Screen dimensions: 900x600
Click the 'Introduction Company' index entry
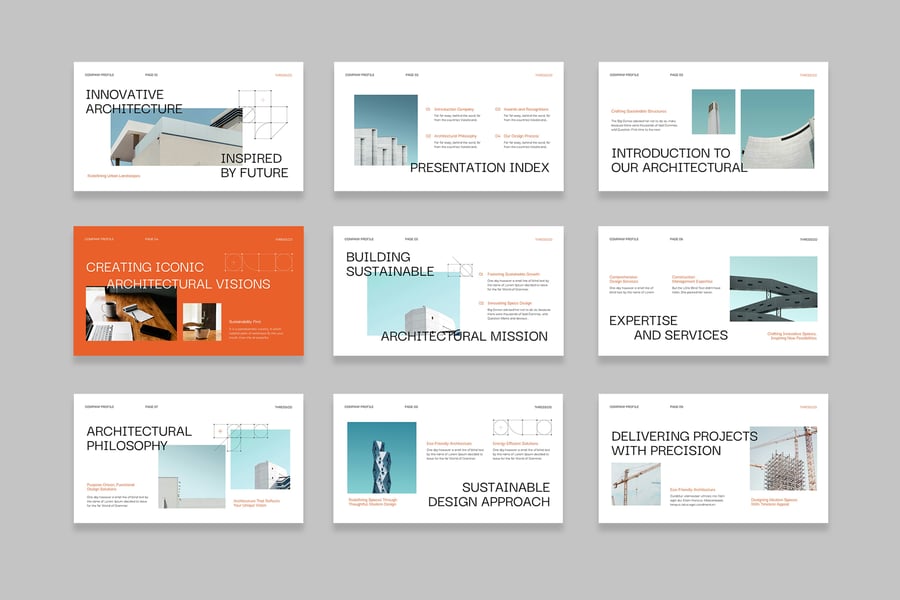tap(453, 110)
